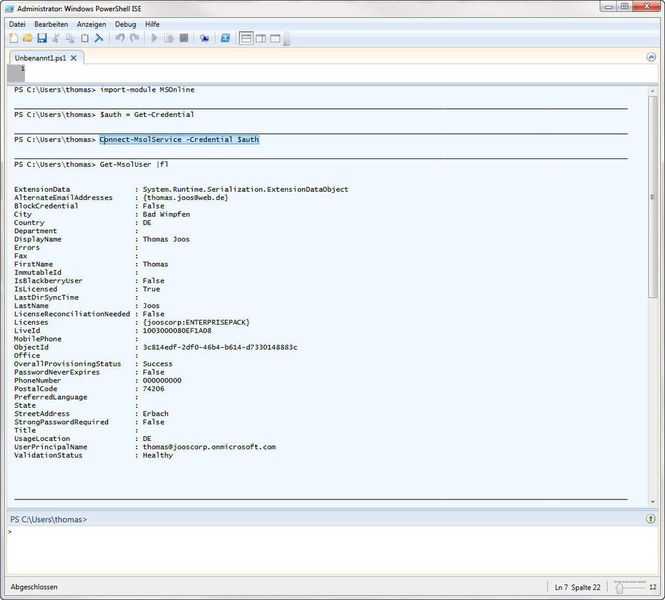
Task: Click the UserPrincipalName value thomas@jooscorp.onmicrosoft.com
Action: pos(209,447)
